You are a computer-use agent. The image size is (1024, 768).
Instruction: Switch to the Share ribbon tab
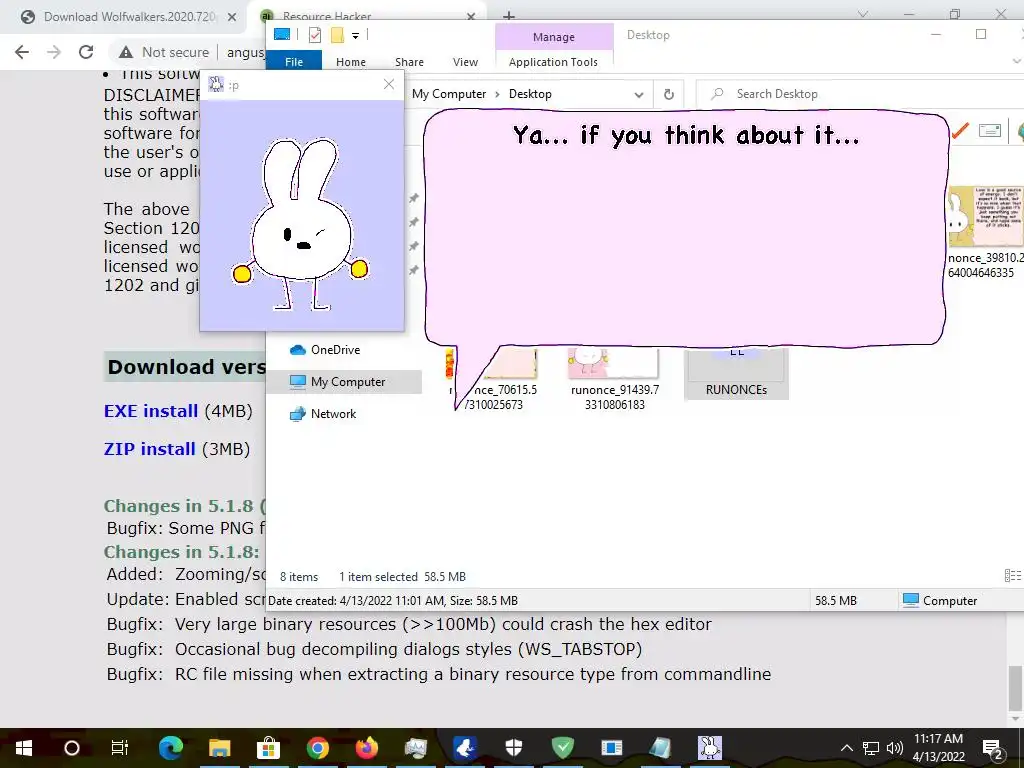(409, 61)
